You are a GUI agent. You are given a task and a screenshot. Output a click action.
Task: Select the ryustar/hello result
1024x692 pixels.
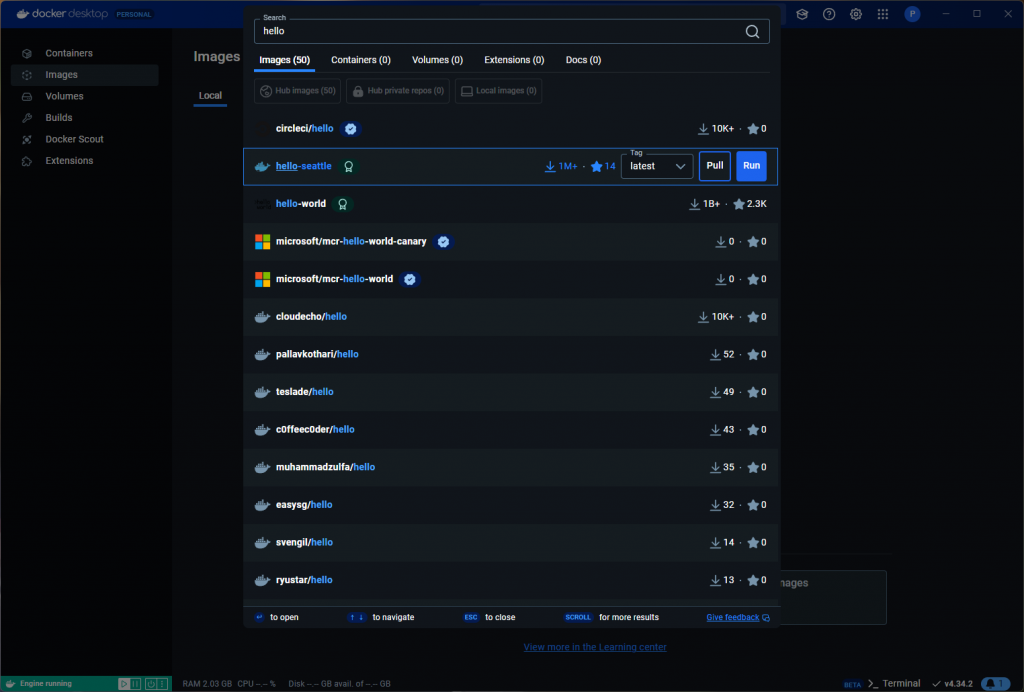[511, 580]
